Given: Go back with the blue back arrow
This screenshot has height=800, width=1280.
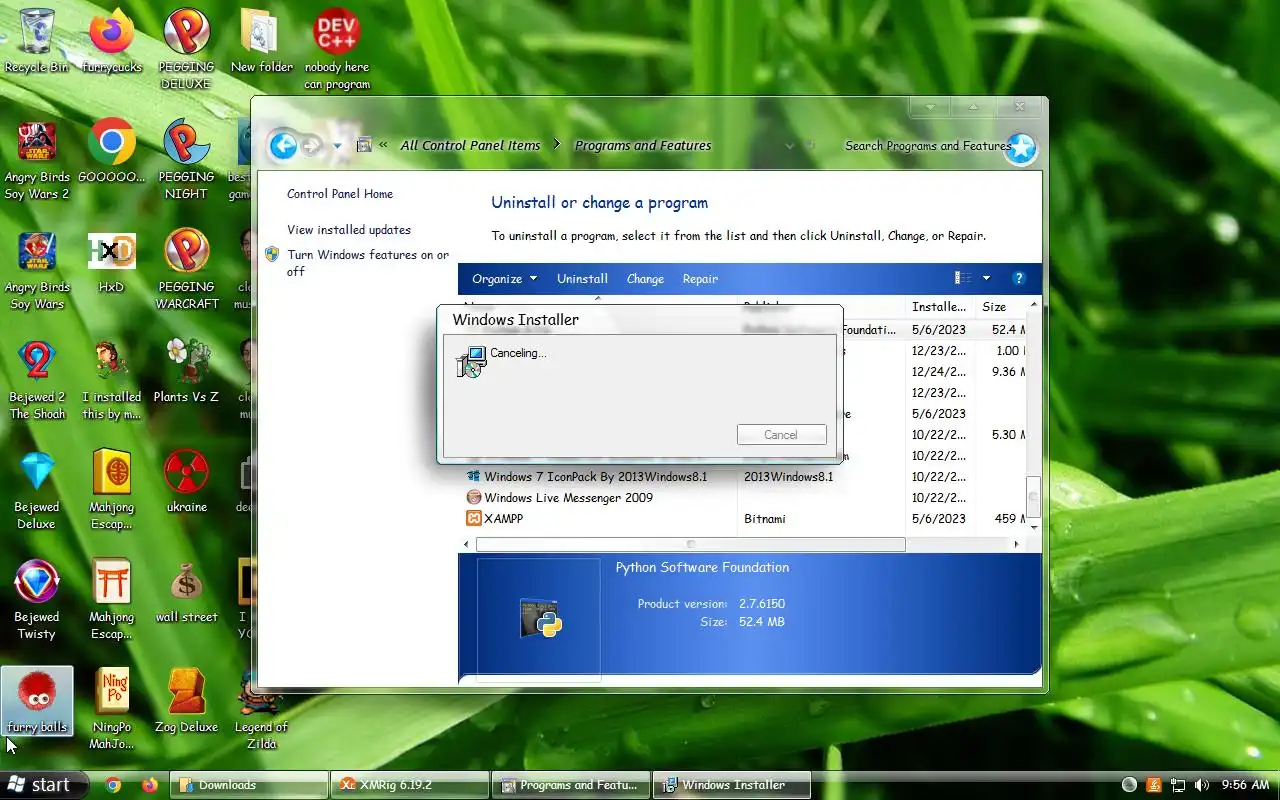Looking at the screenshot, I should [283, 146].
